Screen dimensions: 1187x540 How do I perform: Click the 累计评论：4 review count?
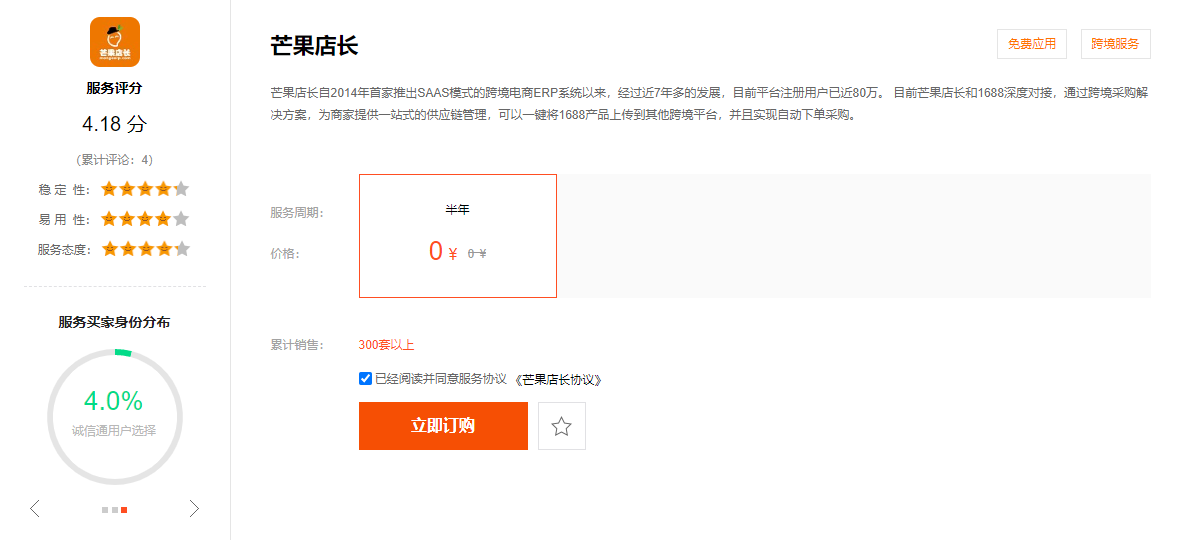click(x=114, y=160)
